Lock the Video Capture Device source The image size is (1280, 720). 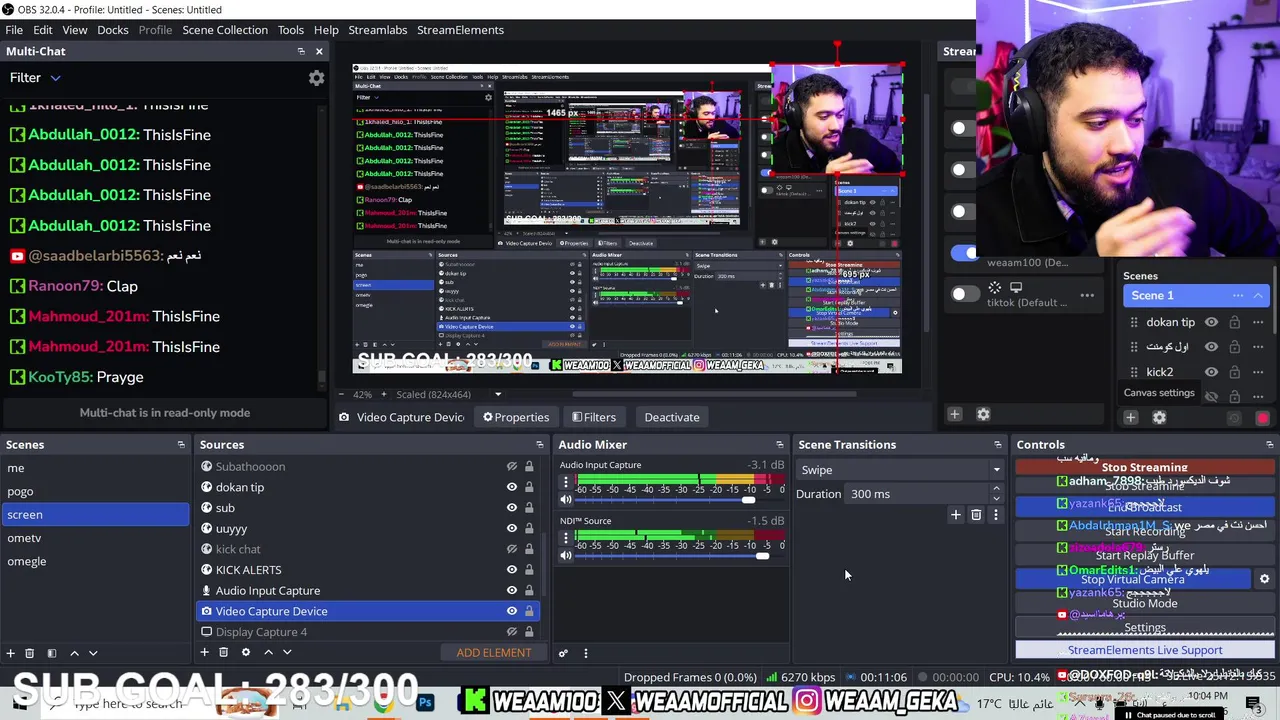point(529,611)
